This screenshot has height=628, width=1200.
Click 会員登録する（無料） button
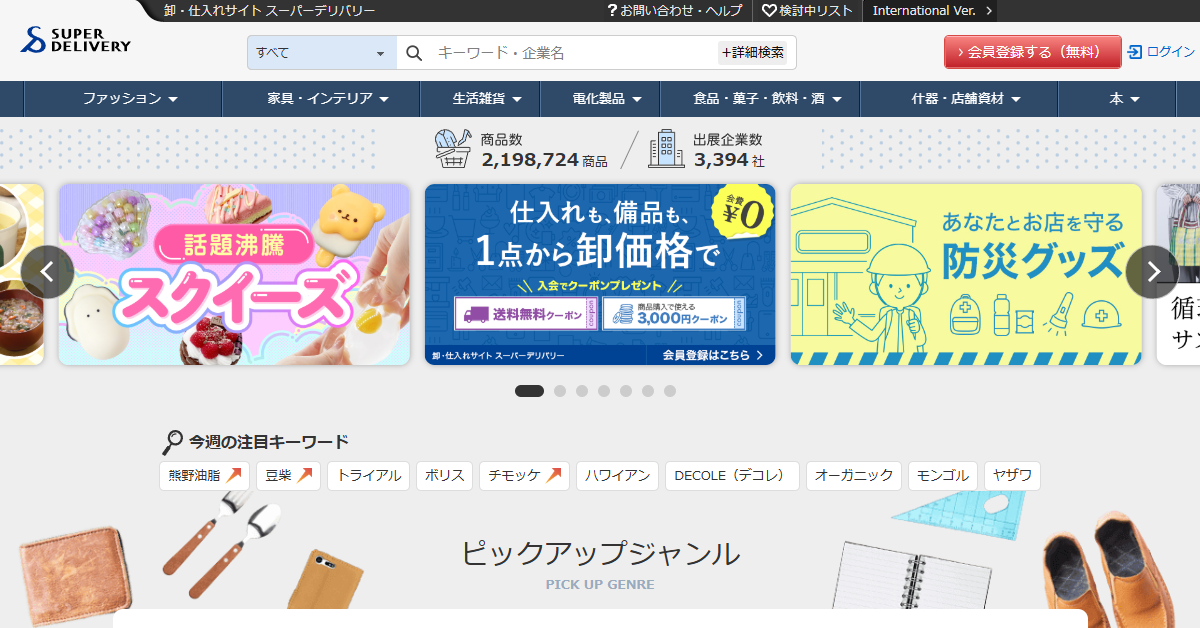[1033, 52]
